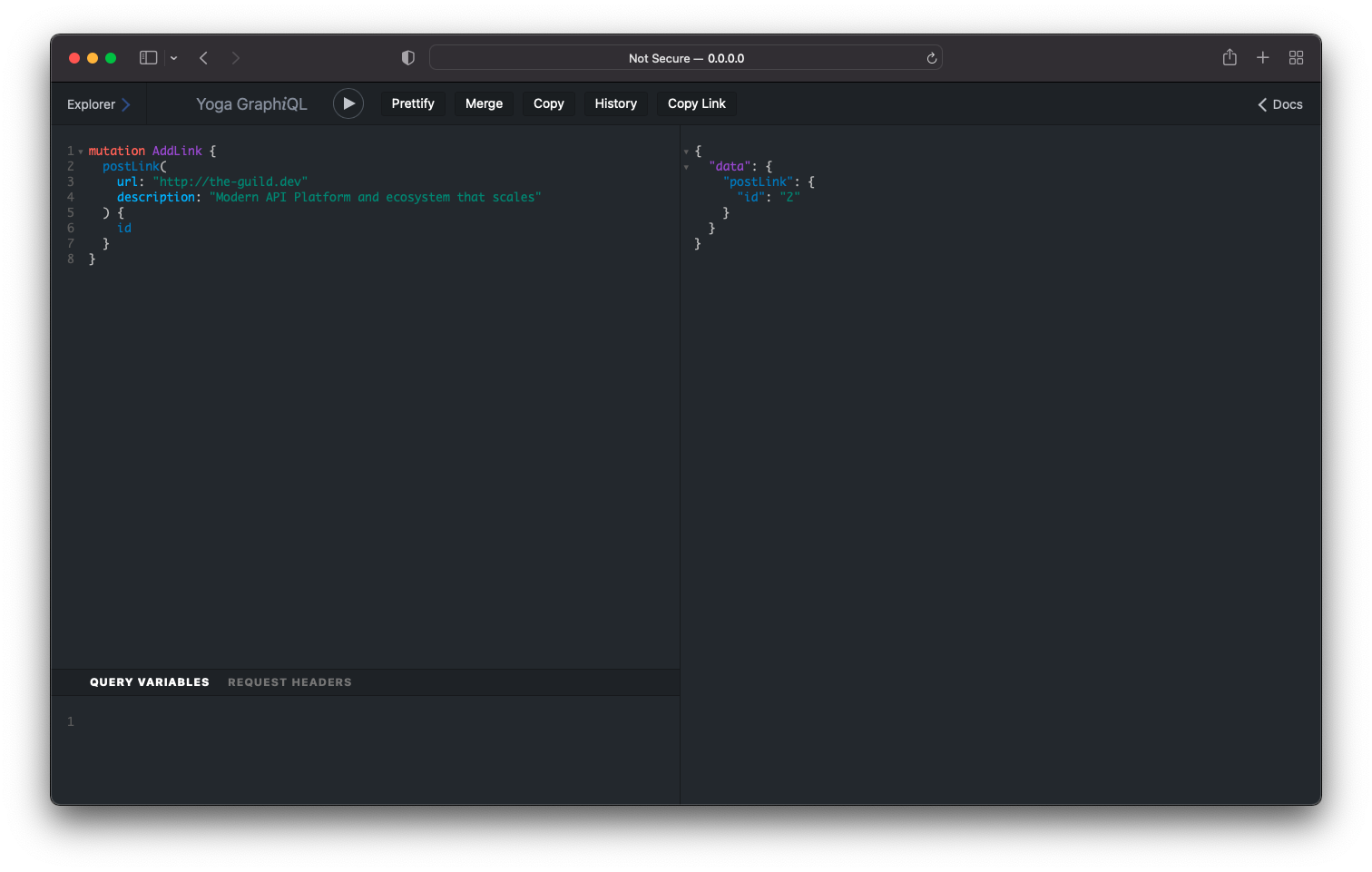
Task: Run the query with the play button
Action: click(x=348, y=103)
